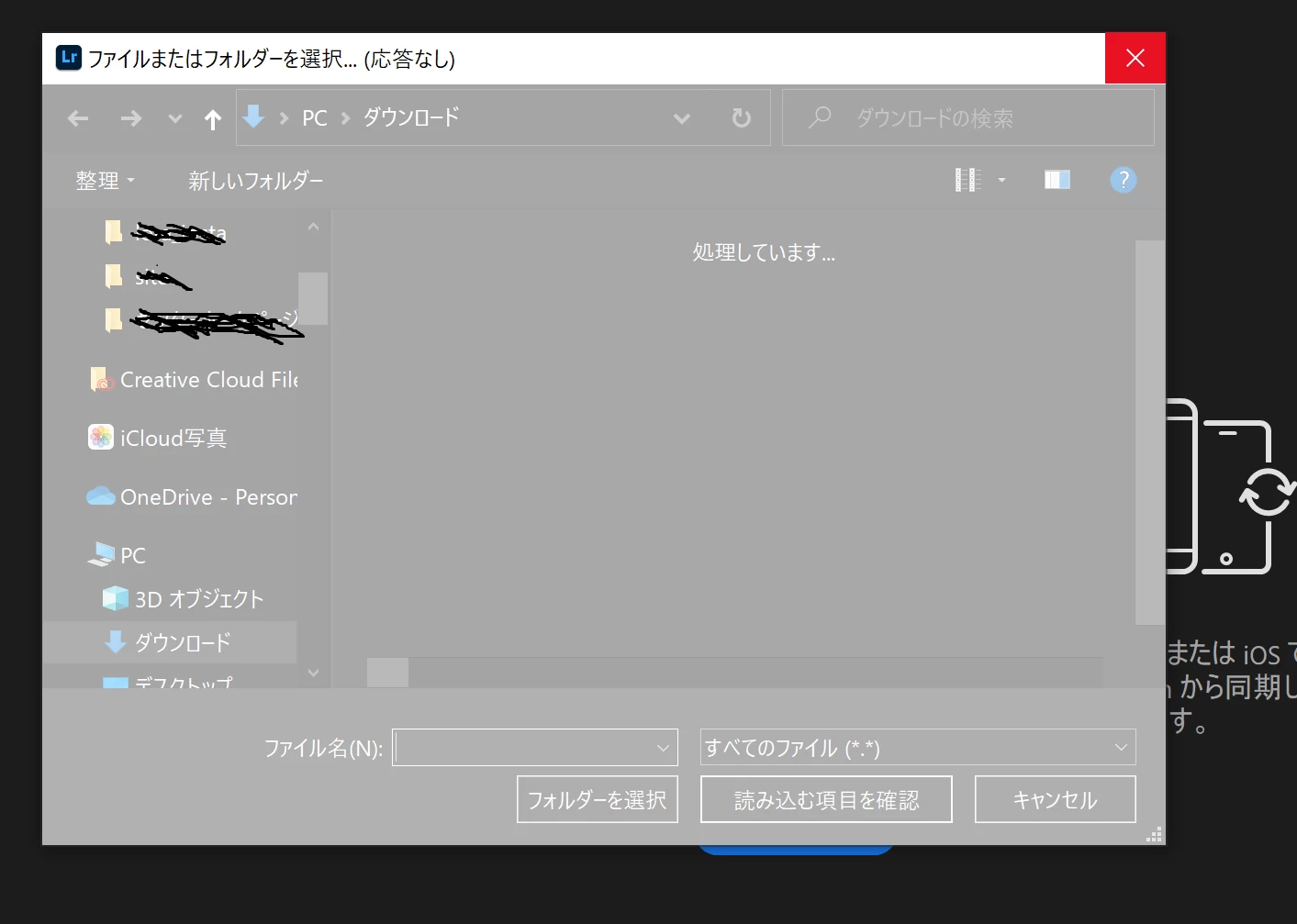Open 3D オブジェクト folder in sidebar
This screenshot has width=1297, height=924.
point(183,599)
